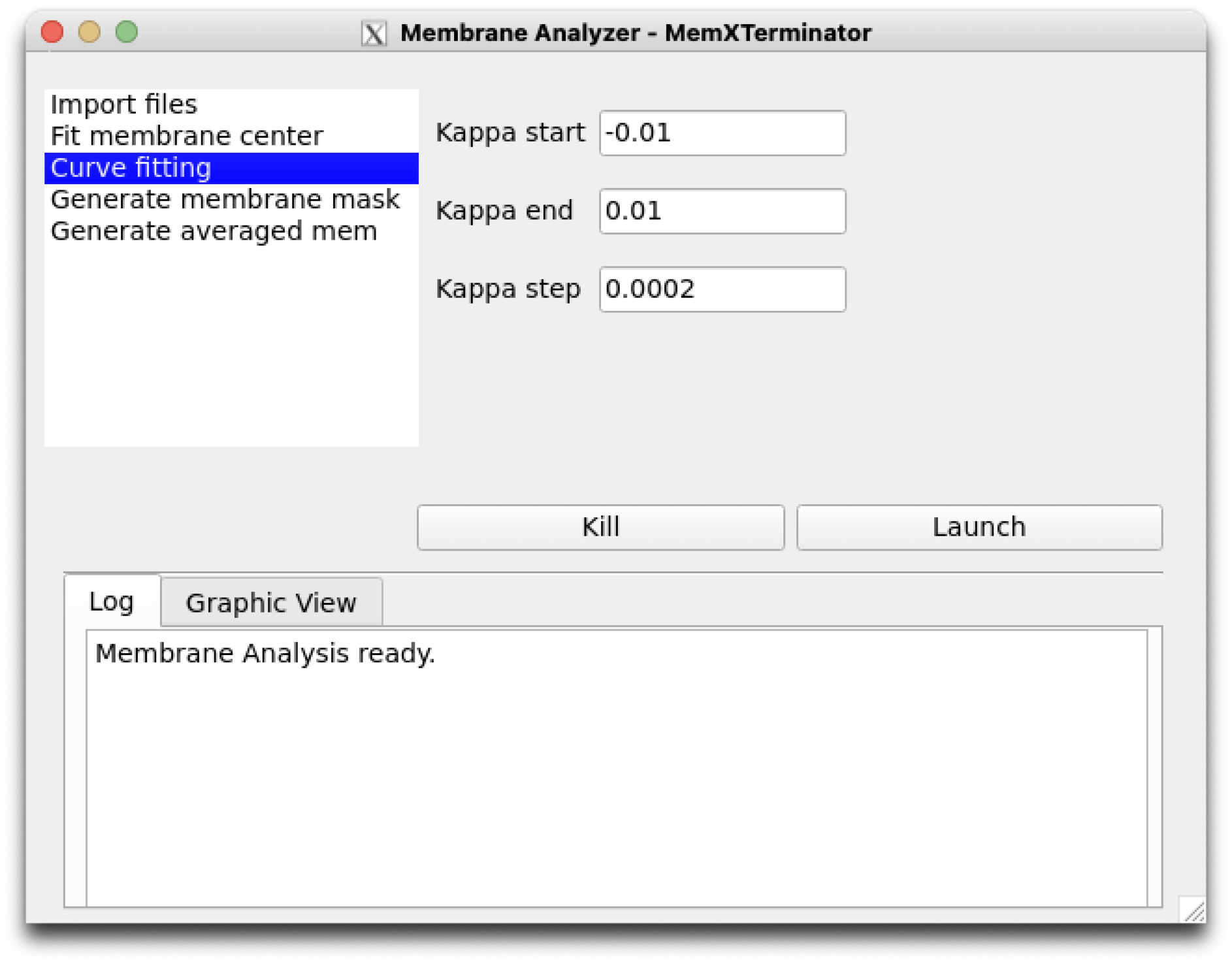Click the Launch button
This screenshot has height=964, width=1232.
[x=979, y=527]
